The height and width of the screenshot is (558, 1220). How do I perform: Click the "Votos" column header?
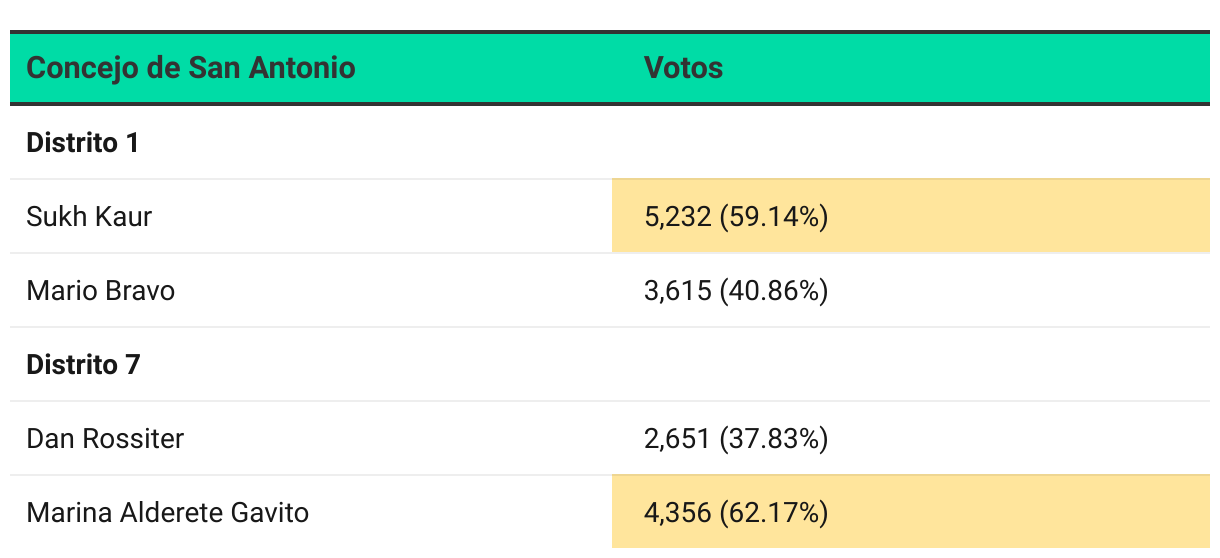tap(683, 68)
